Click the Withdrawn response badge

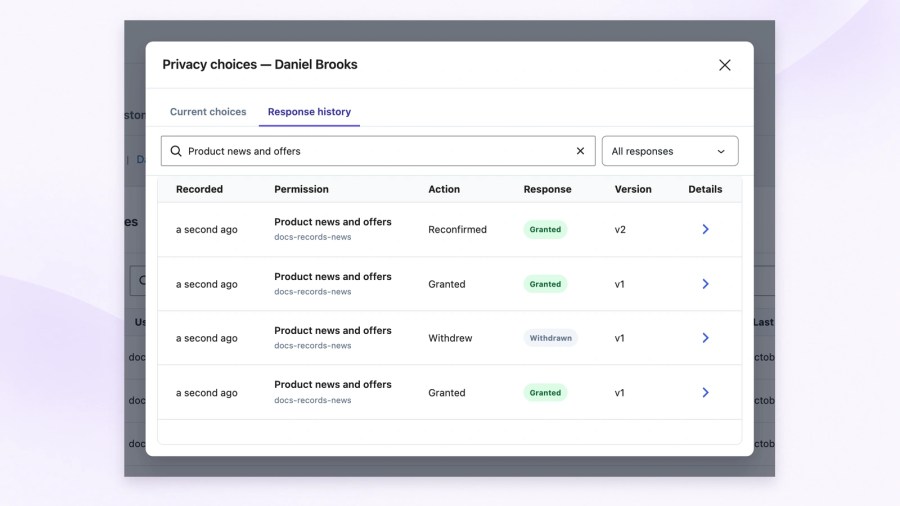[x=550, y=338]
